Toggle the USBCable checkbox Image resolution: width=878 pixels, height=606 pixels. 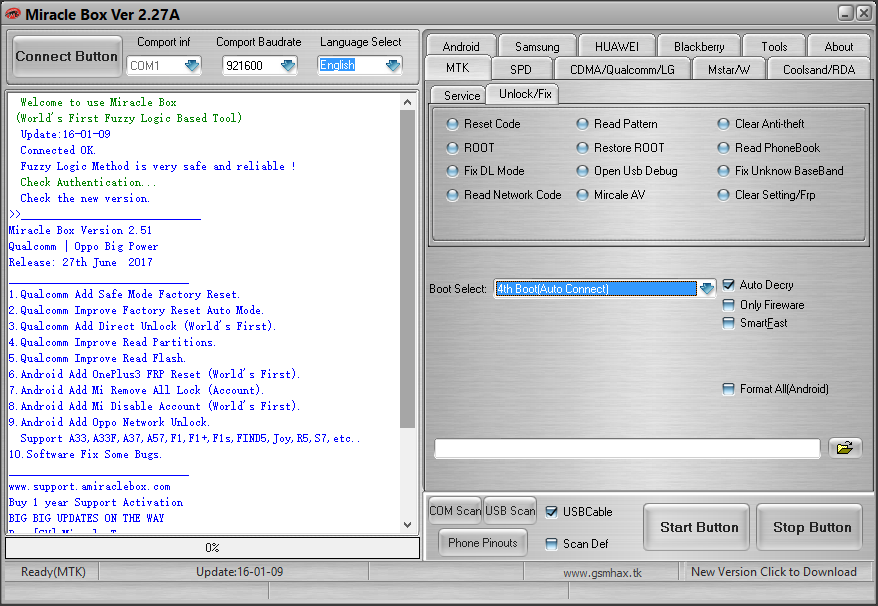(x=552, y=512)
